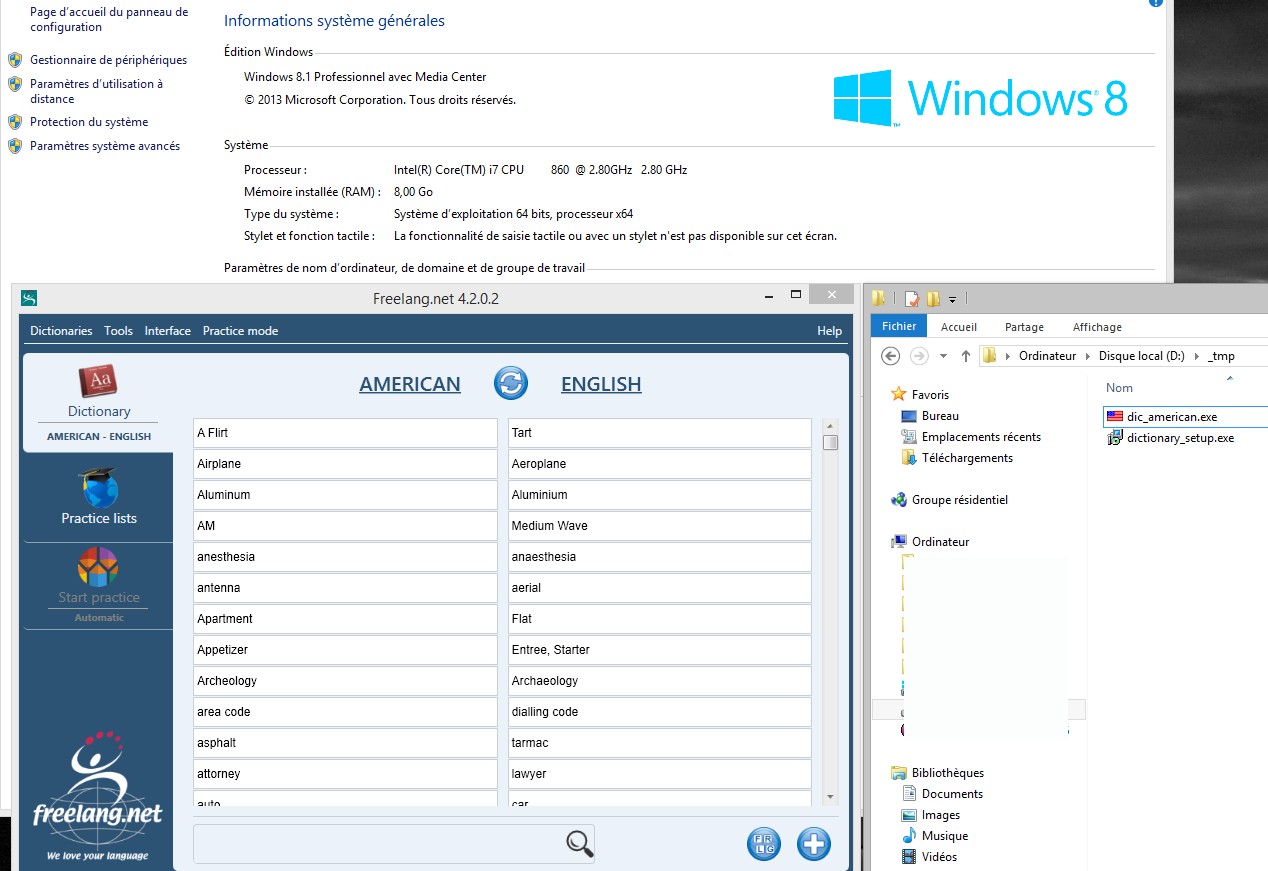This screenshot has height=871, width=1268.
Task: Expand the breadcrumb chevron after Ordinateur
Action: pos(1088,356)
